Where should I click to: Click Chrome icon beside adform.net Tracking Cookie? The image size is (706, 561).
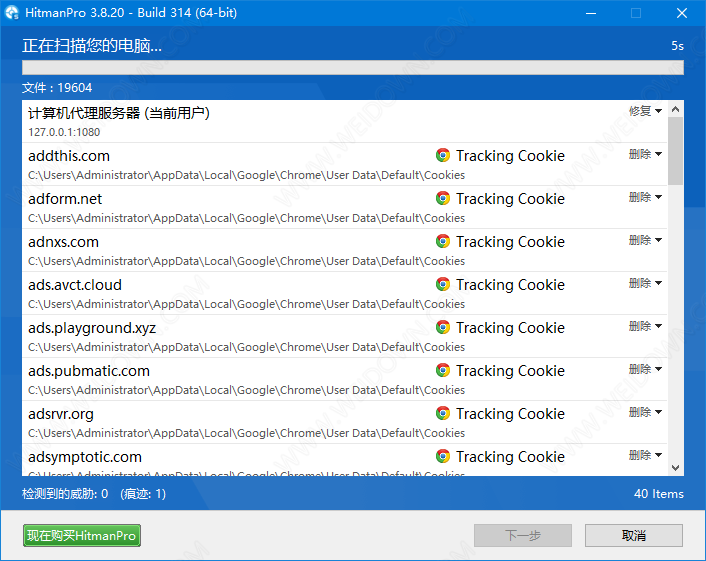pyautogui.click(x=443, y=198)
